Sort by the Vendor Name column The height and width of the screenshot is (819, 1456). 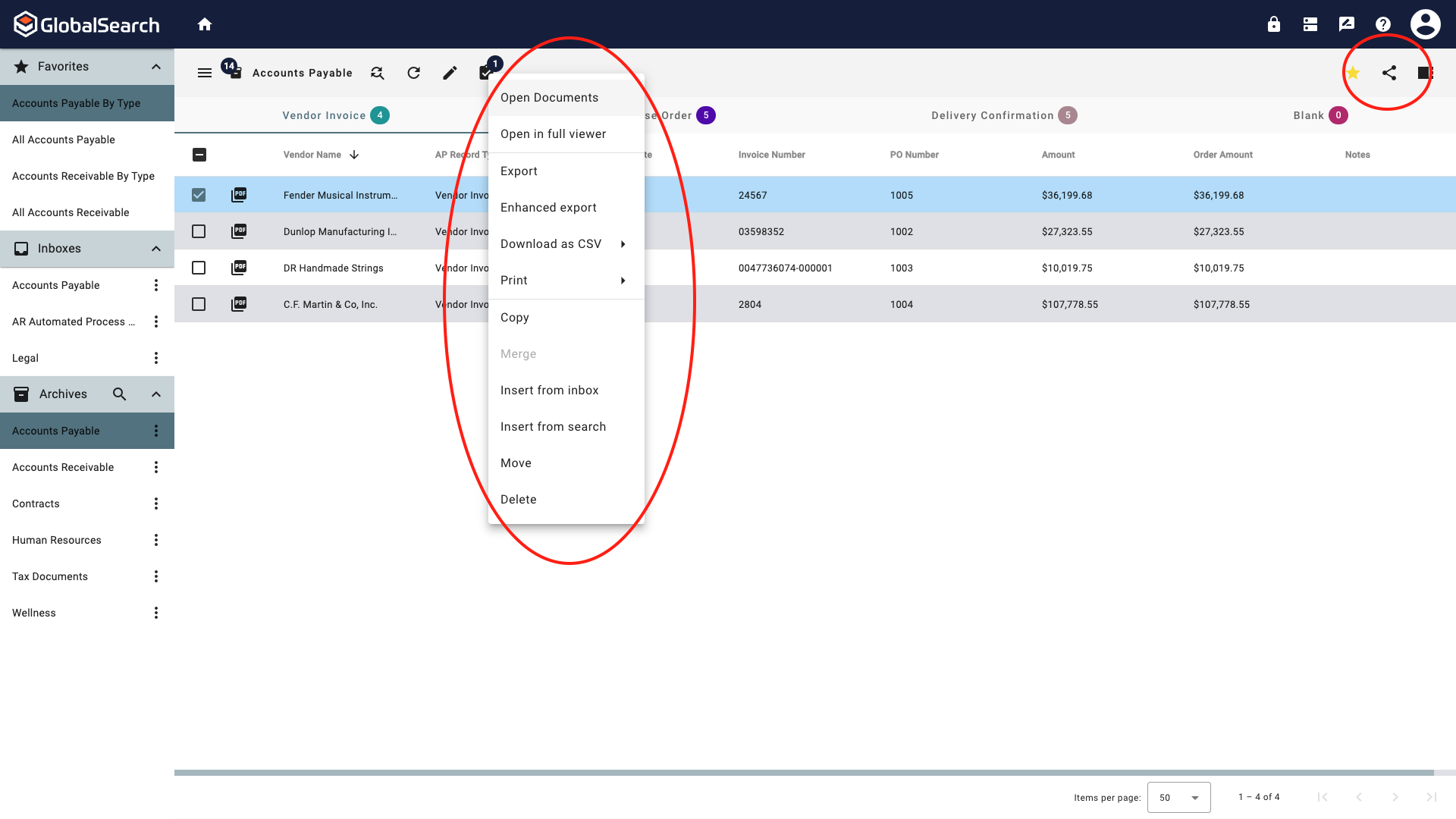[x=312, y=154]
